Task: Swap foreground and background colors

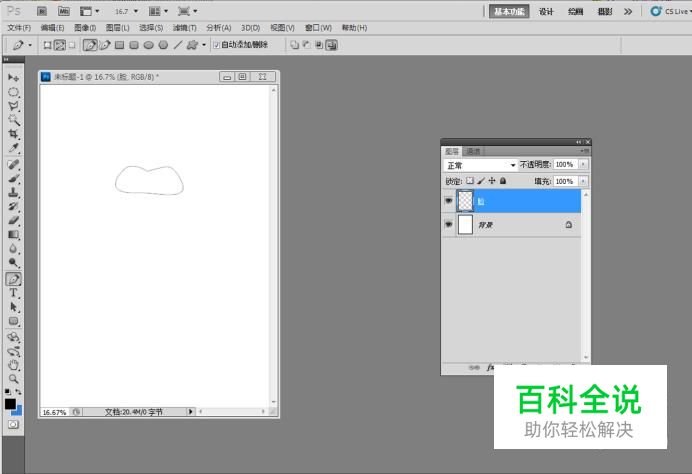Action: [x=19, y=392]
